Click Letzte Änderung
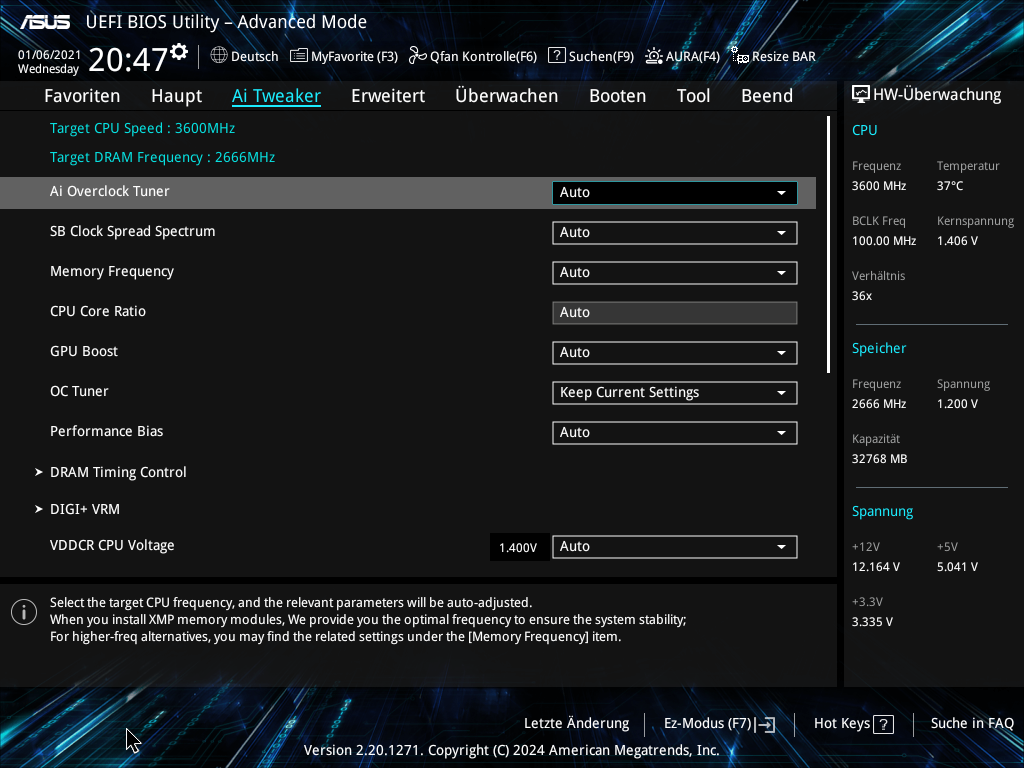This screenshot has height=768, width=1024. click(x=577, y=724)
